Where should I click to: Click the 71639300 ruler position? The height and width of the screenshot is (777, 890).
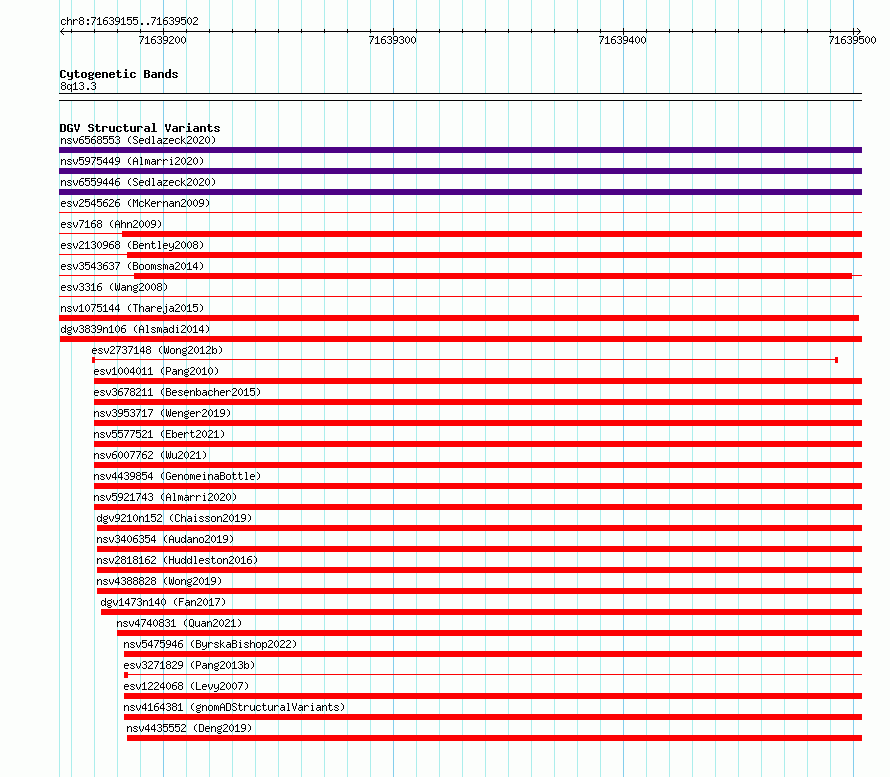[x=392, y=40]
